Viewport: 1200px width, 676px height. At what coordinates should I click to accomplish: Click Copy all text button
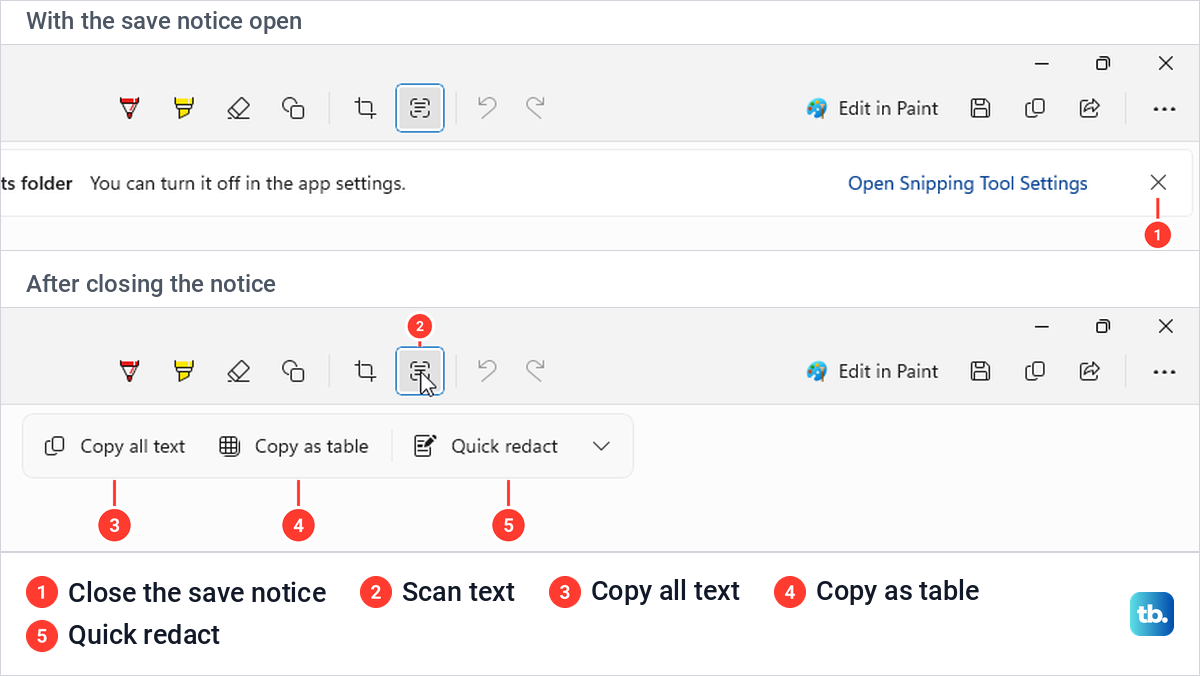[x=115, y=446]
